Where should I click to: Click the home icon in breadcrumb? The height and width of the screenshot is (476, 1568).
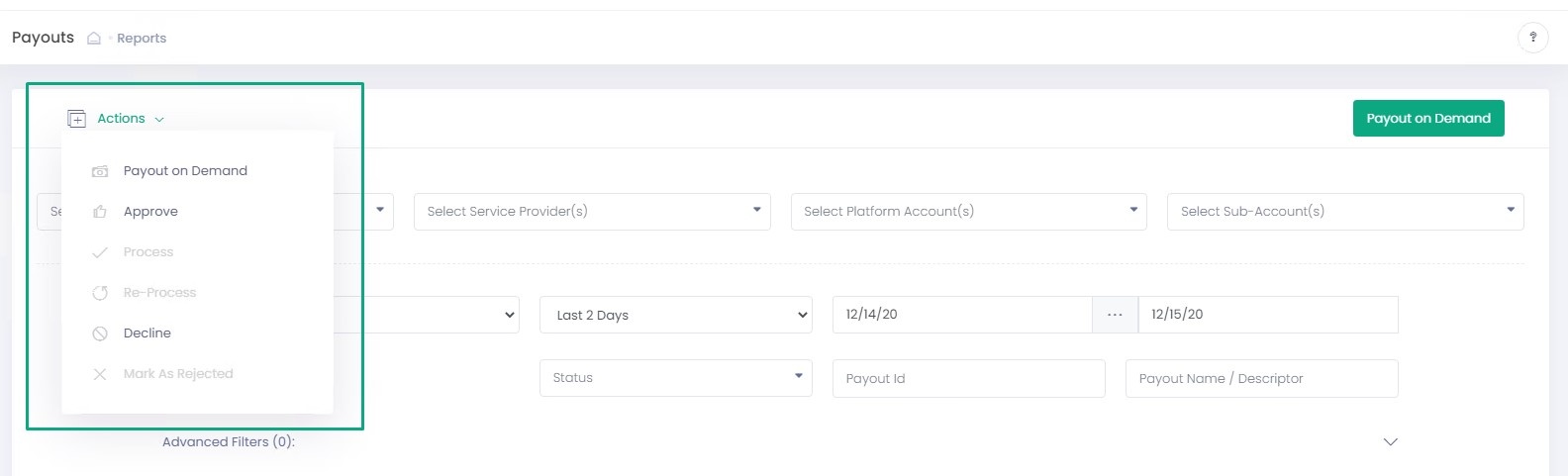pos(94,39)
